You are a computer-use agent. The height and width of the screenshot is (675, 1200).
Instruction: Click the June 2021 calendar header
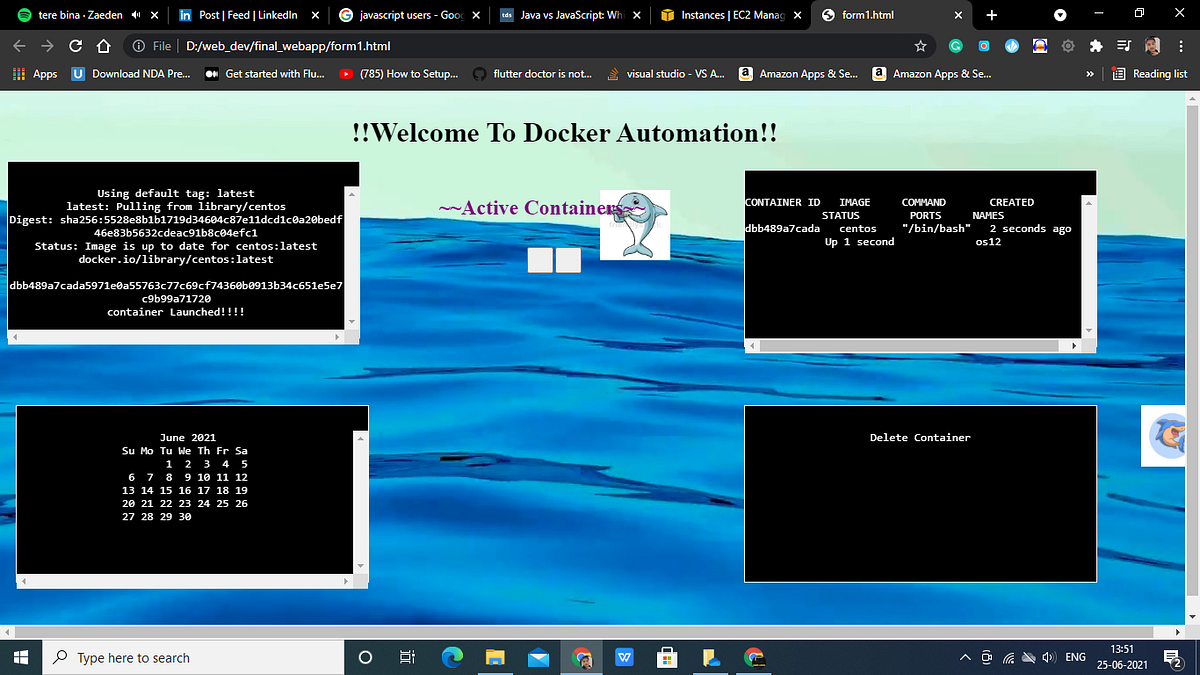(188, 438)
